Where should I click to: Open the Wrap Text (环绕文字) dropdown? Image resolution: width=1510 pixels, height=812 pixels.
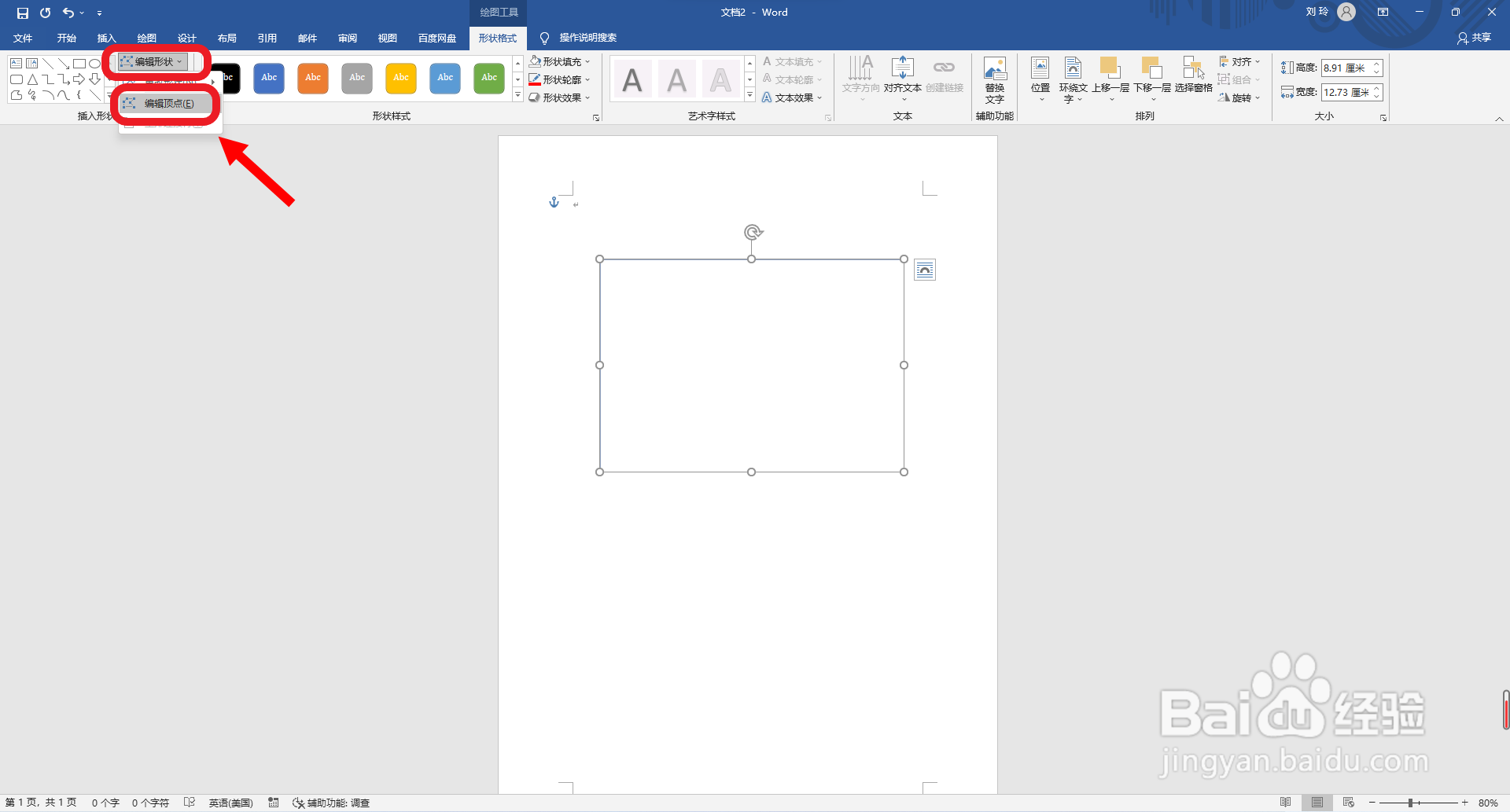[x=1073, y=79]
